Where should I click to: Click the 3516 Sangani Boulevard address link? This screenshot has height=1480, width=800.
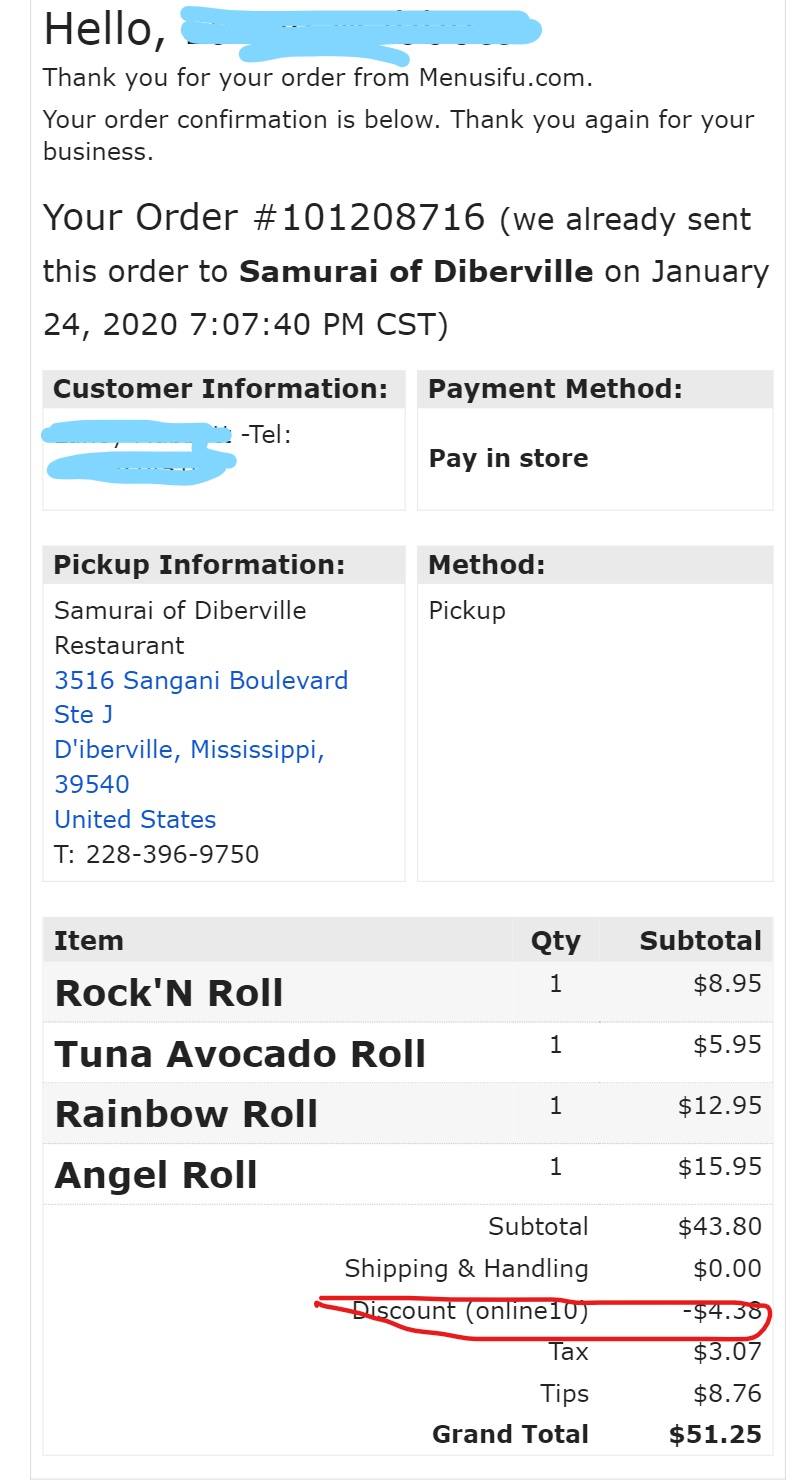point(201,681)
